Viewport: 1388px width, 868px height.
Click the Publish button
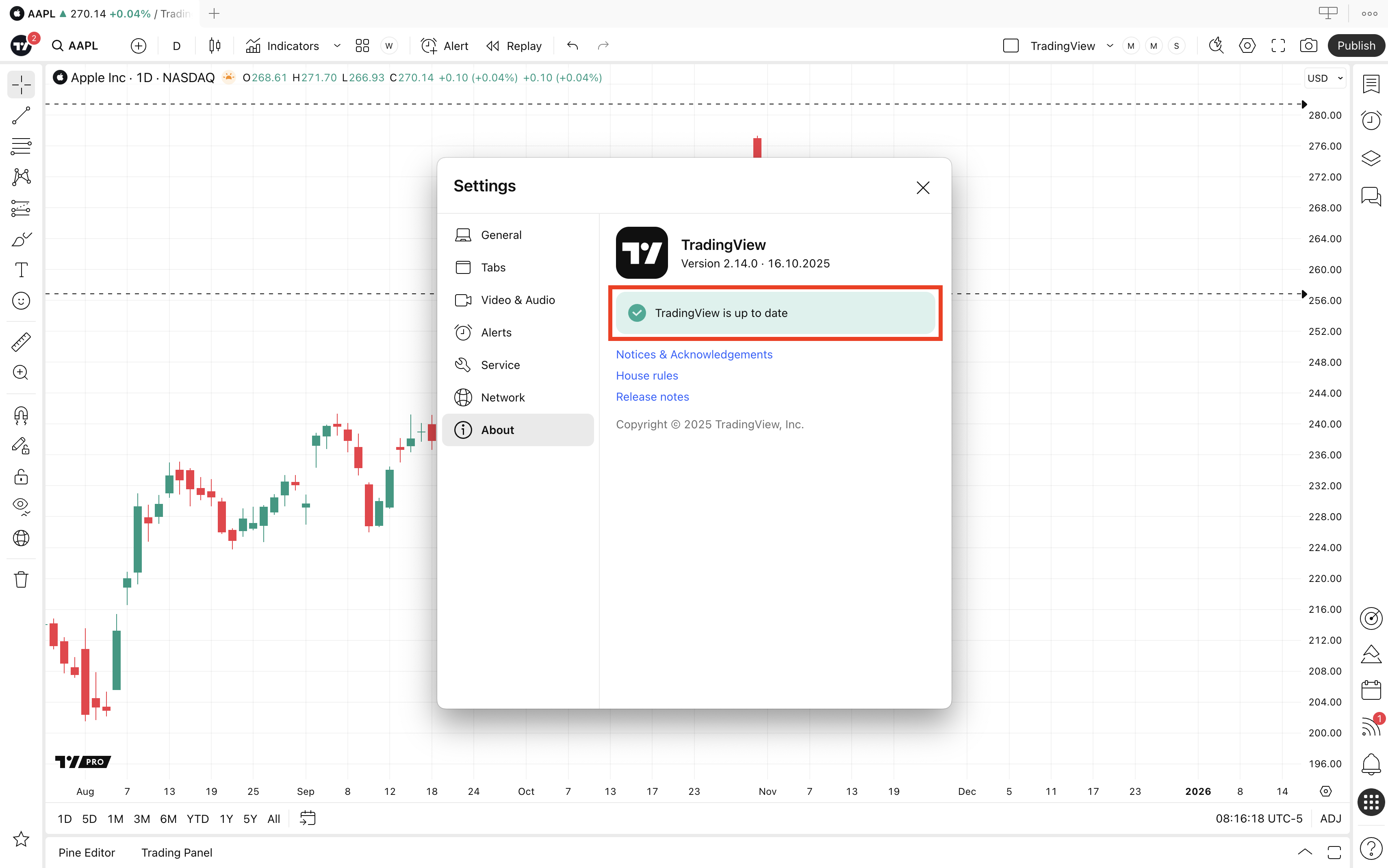coord(1356,46)
